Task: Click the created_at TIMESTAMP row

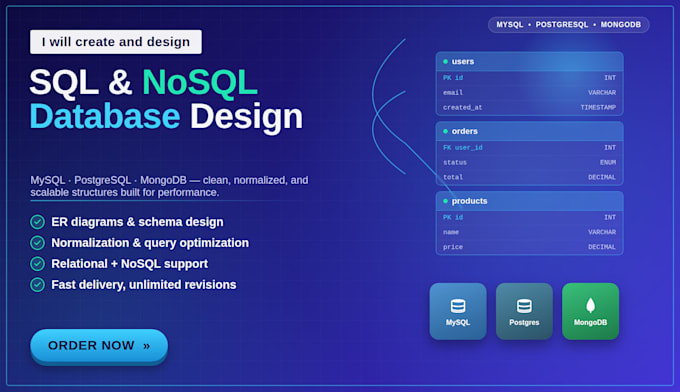Action: coord(530,108)
